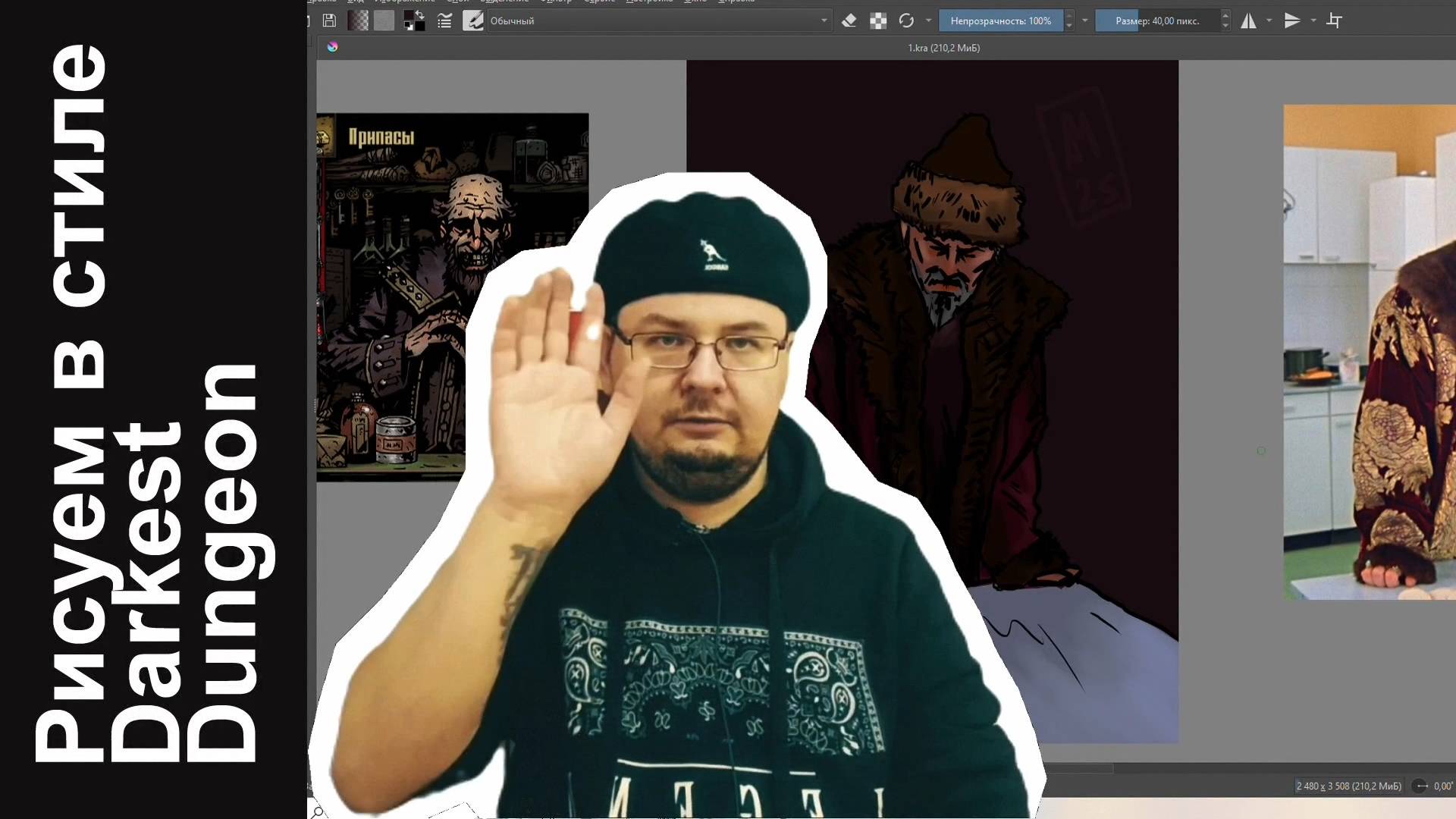The image size is (1456, 819).
Task: Click the opacity stepper arrows
Action: click(x=1069, y=20)
